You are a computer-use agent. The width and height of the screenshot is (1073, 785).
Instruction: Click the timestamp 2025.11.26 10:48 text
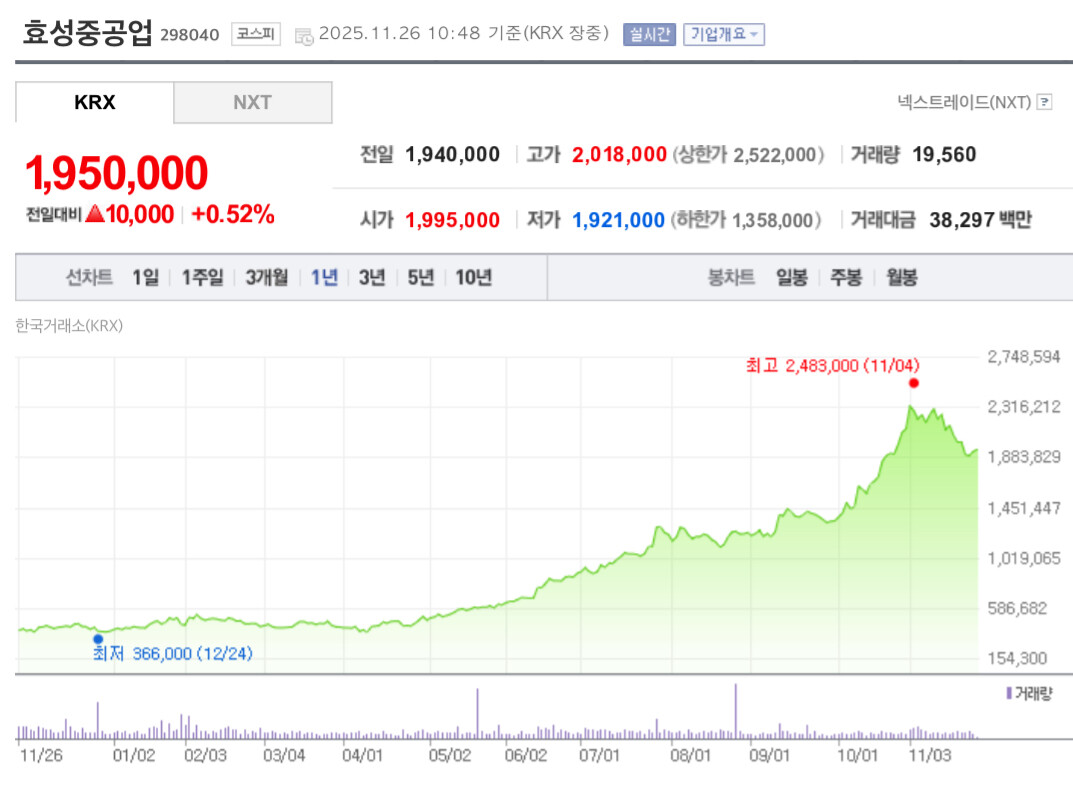click(x=400, y=34)
